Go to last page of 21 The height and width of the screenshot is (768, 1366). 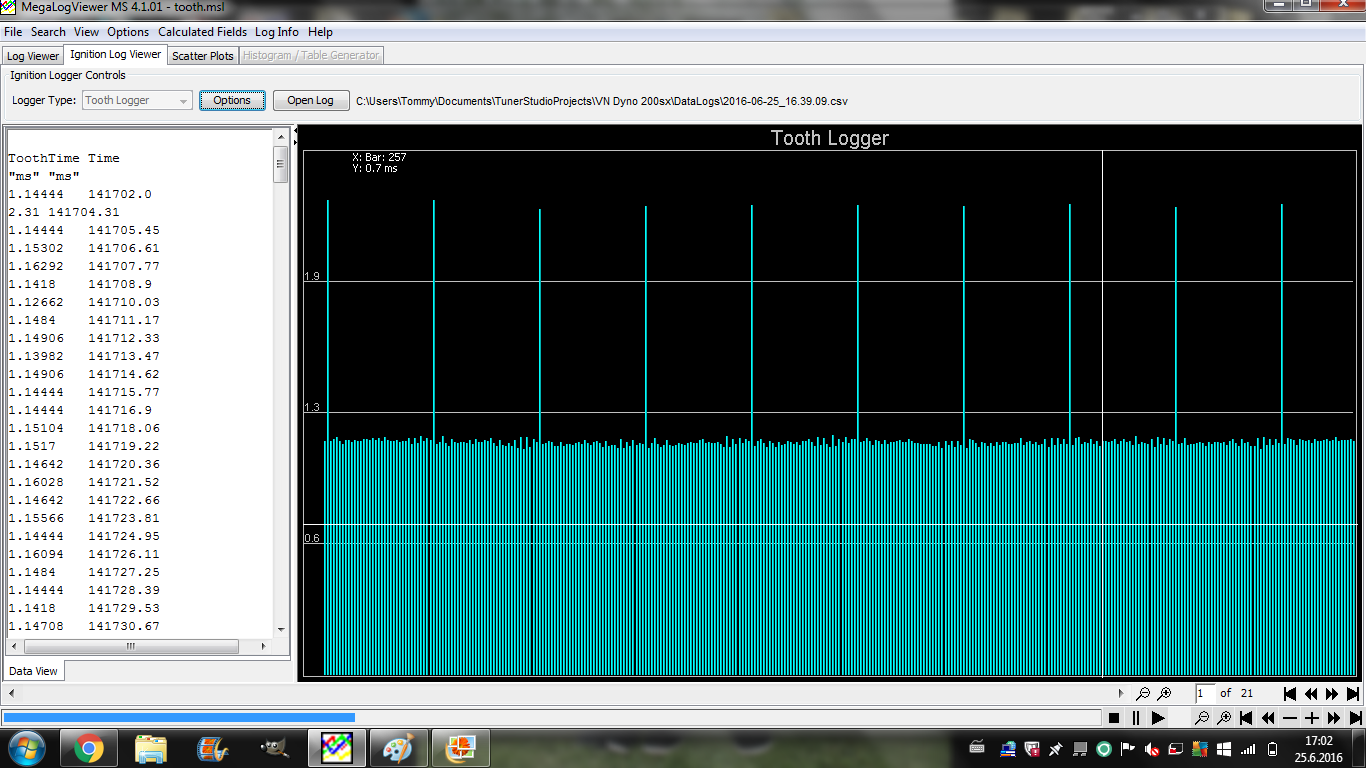[x=1353, y=693]
